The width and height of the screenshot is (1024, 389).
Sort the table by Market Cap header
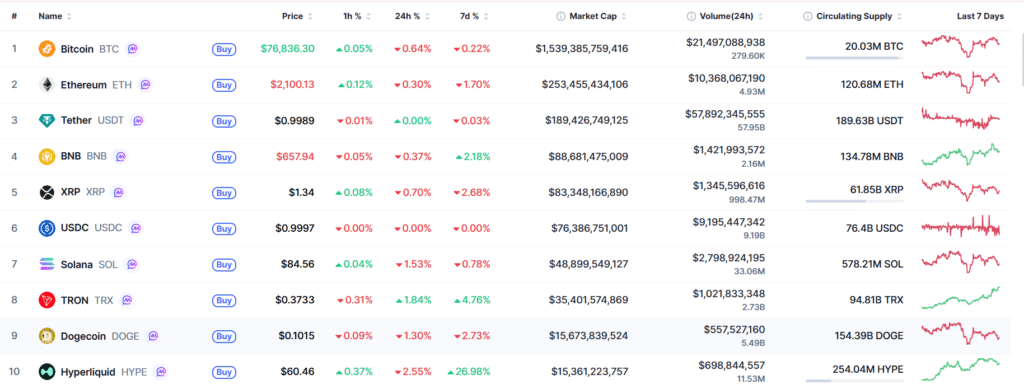[598, 16]
